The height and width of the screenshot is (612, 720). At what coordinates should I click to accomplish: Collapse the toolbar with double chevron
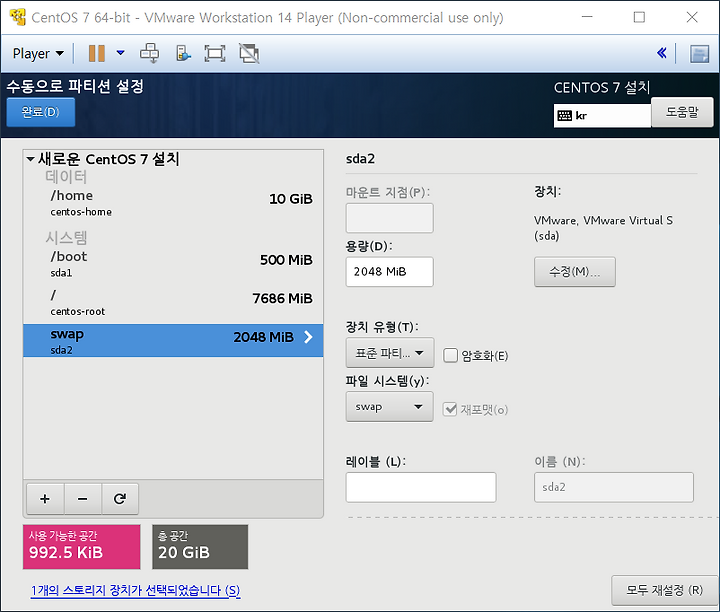point(661,53)
